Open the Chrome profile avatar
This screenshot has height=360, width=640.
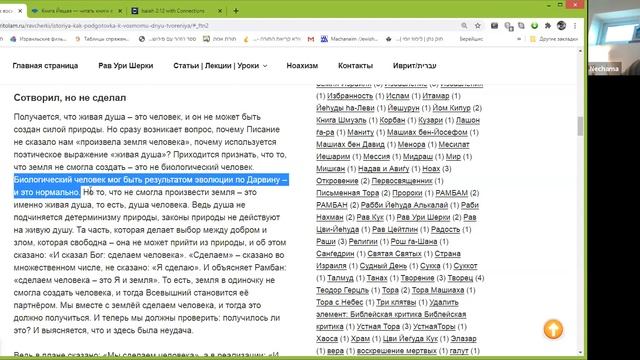click(x=562, y=25)
